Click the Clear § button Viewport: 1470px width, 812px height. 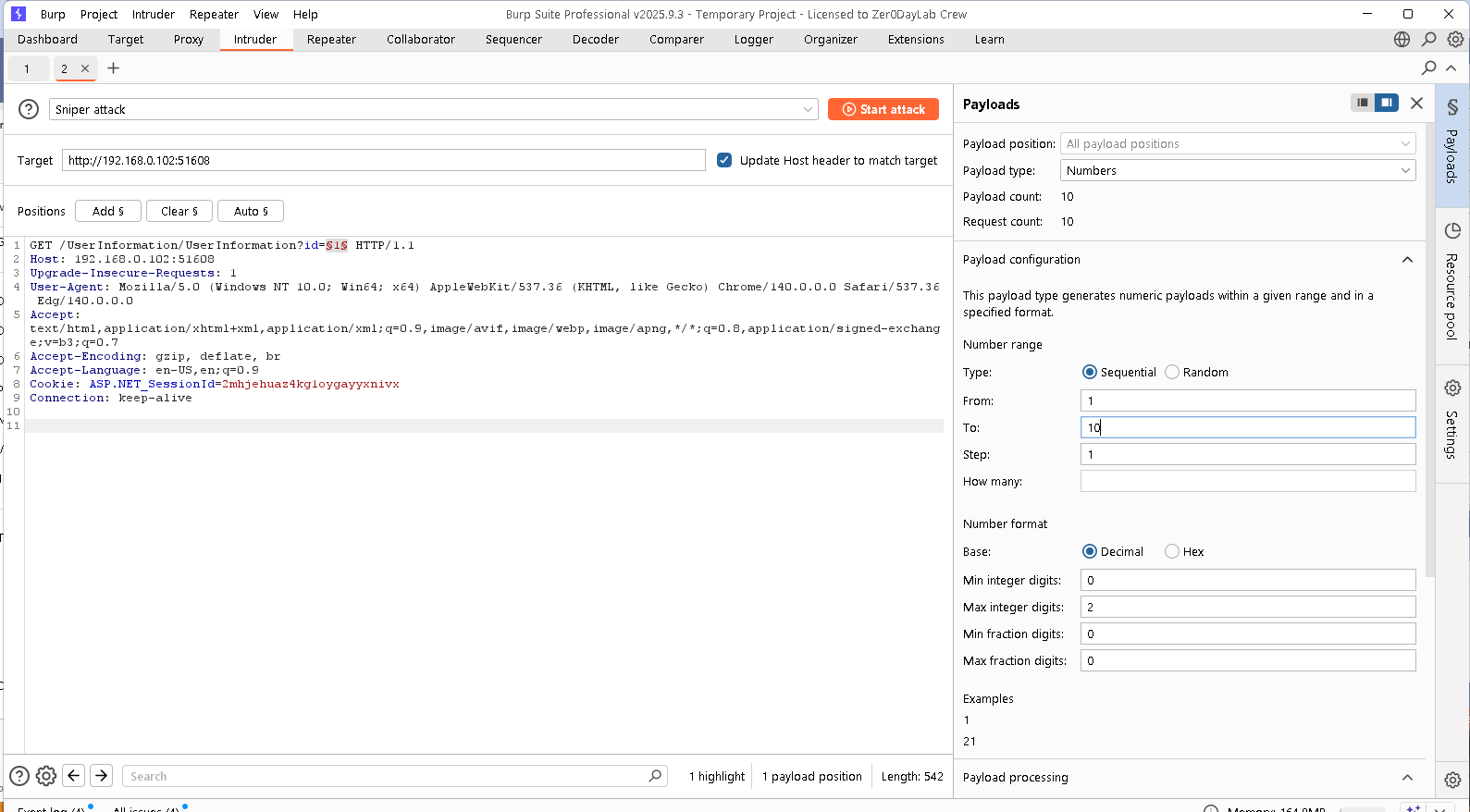179,211
